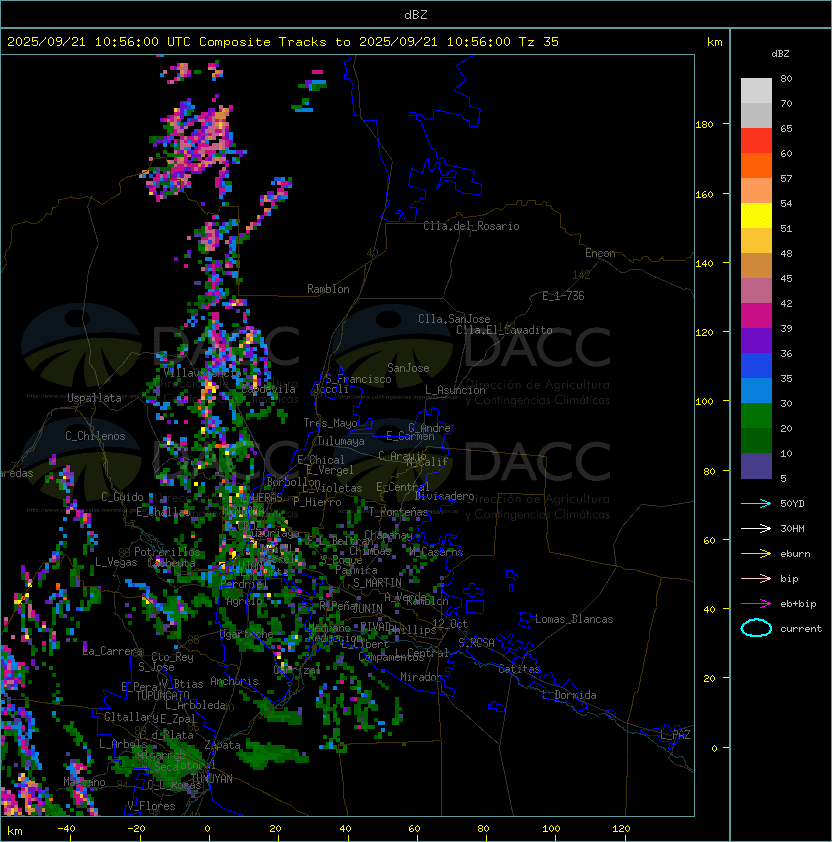Click the Mirador map label

422,677
